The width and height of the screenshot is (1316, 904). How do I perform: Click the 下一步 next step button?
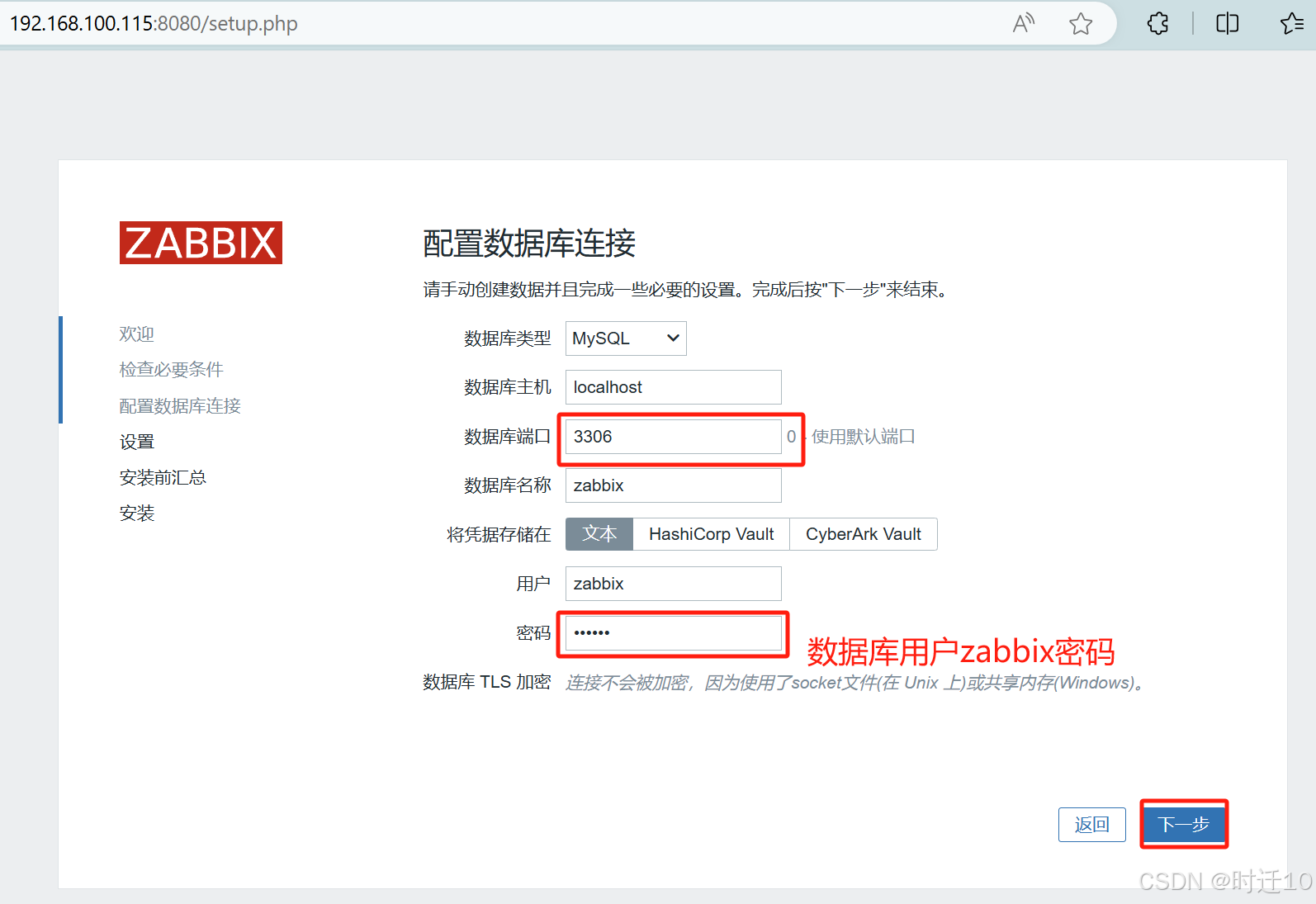pyautogui.click(x=1184, y=825)
